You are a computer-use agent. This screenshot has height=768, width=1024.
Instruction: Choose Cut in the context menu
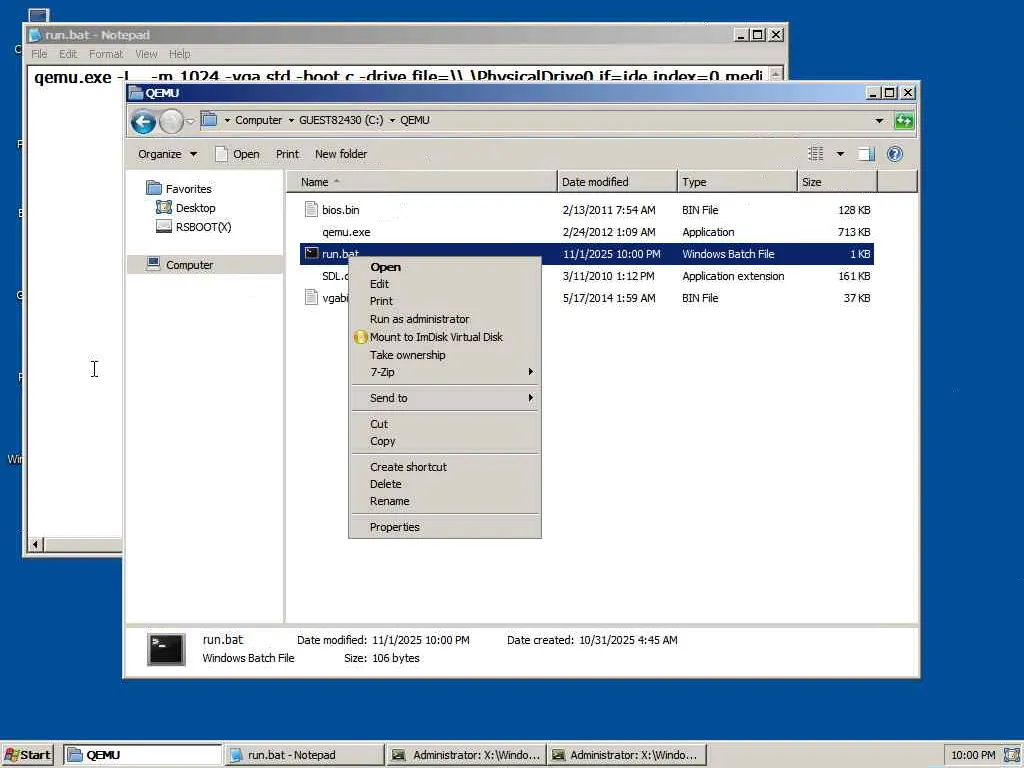(445, 424)
